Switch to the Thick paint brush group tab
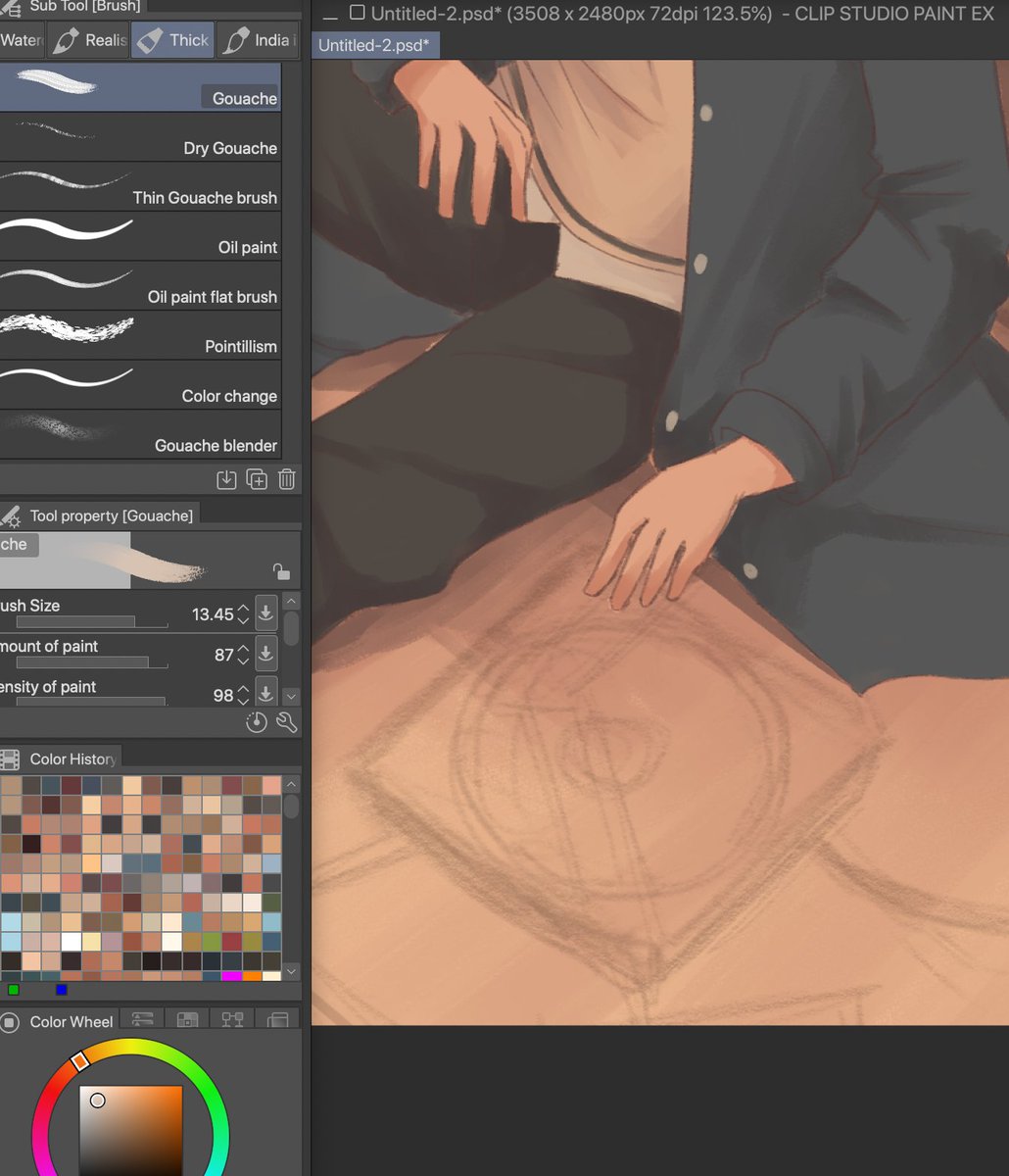Screen dimensions: 1009x1176 (172, 40)
